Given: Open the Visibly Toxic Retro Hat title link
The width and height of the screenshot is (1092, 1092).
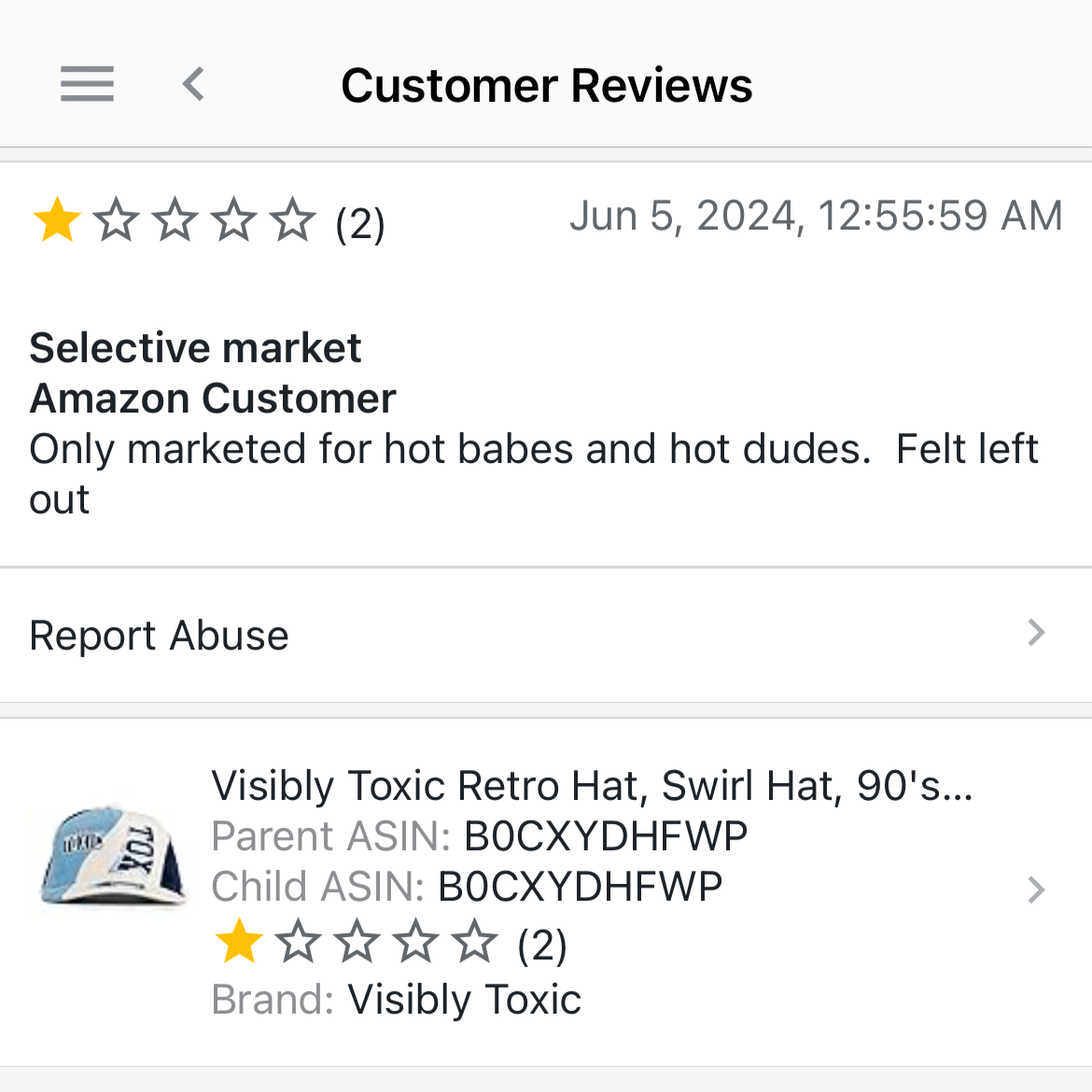Looking at the screenshot, I should [x=592, y=786].
